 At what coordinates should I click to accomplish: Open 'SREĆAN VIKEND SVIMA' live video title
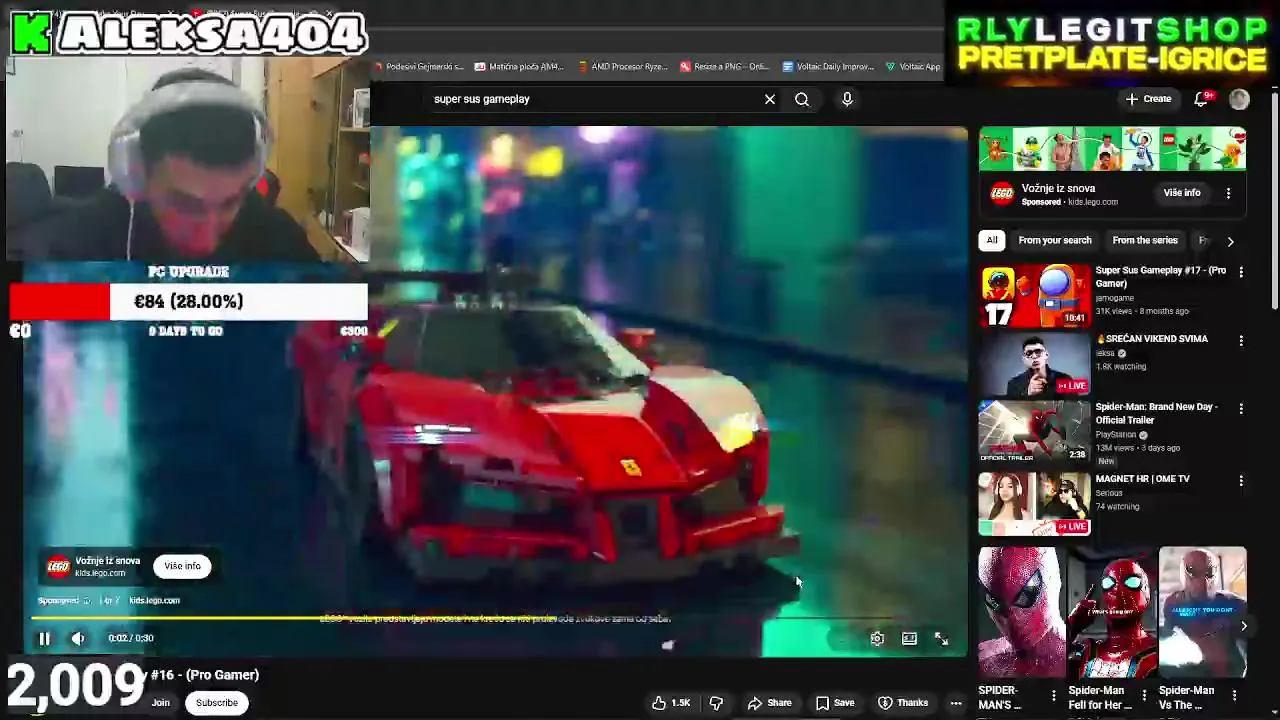[1151, 339]
